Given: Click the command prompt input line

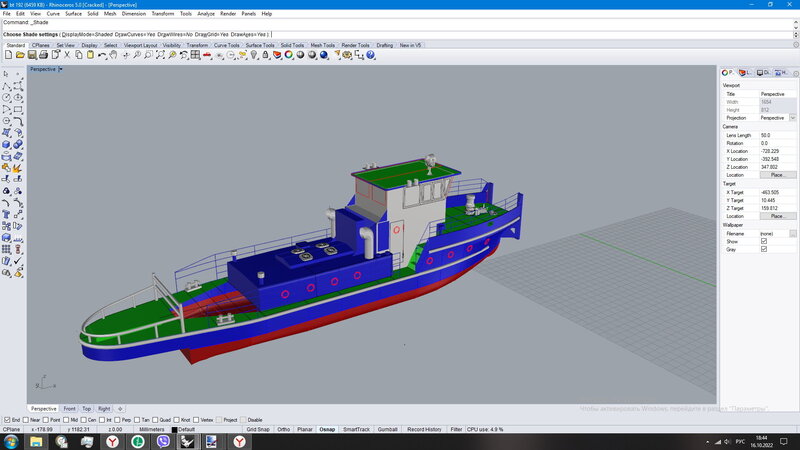Looking at the screenshot, I should (397, 35).
